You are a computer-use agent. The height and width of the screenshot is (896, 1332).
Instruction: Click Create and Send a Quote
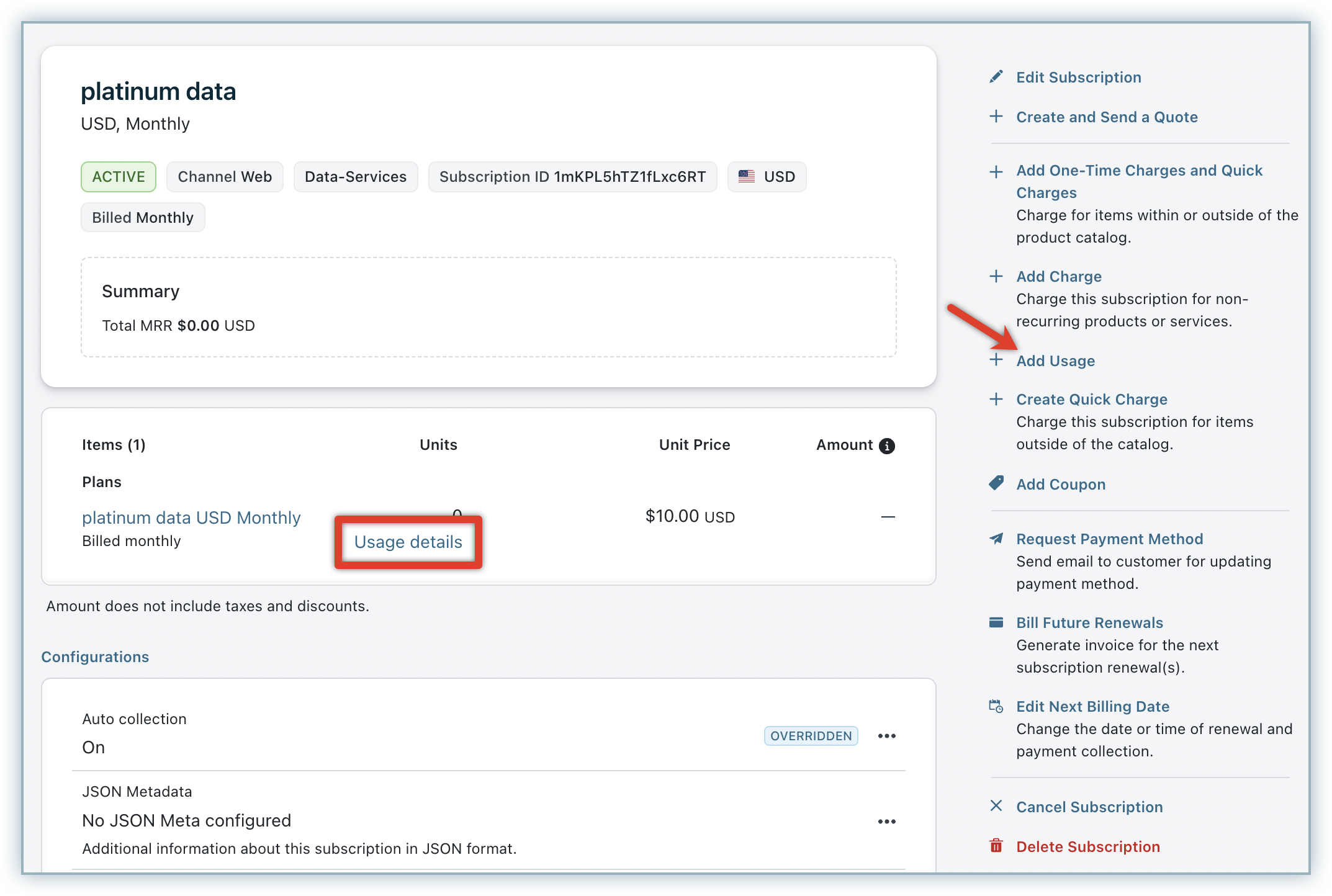[1107, 117]
